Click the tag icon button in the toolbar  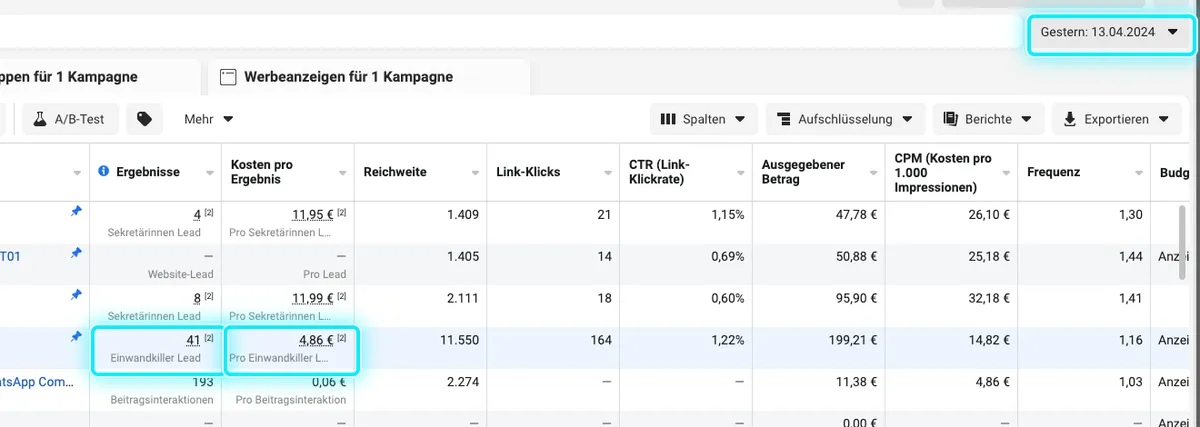[144, 119]
